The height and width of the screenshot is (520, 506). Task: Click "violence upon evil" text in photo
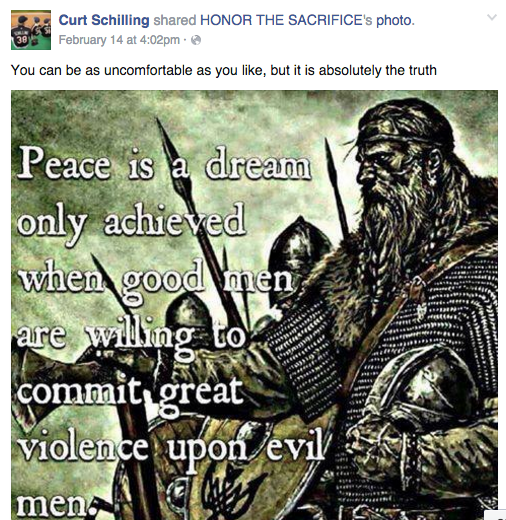tap(170, 448)
